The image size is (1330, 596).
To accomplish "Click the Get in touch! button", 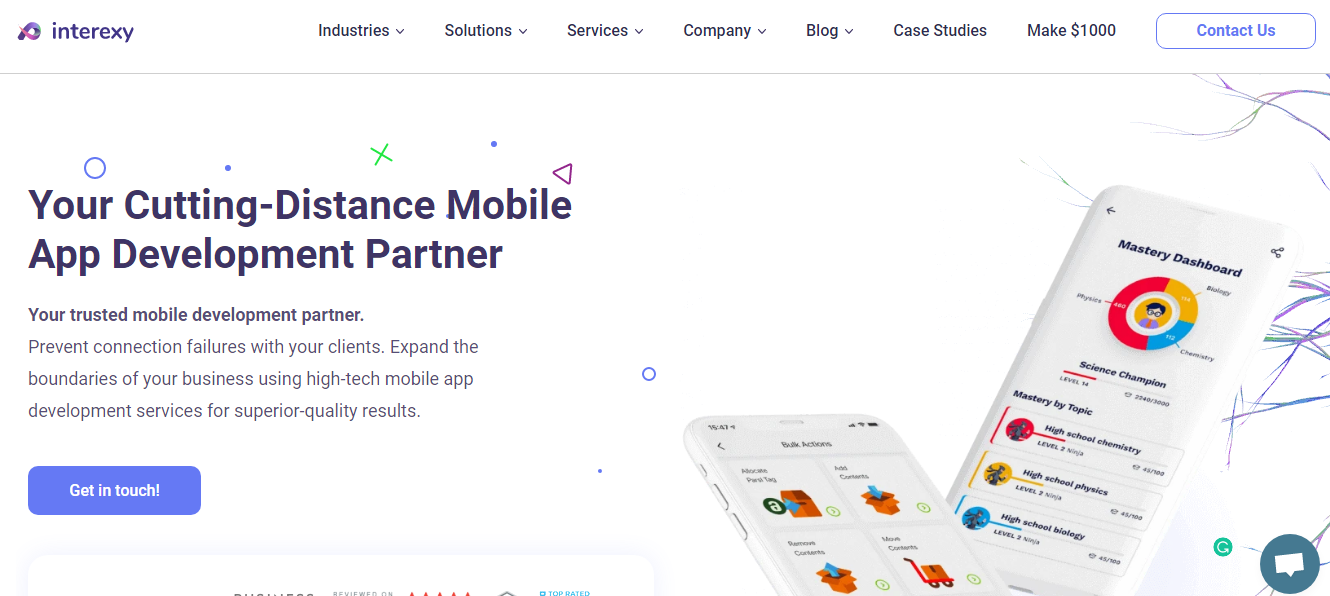I will 114,490.
